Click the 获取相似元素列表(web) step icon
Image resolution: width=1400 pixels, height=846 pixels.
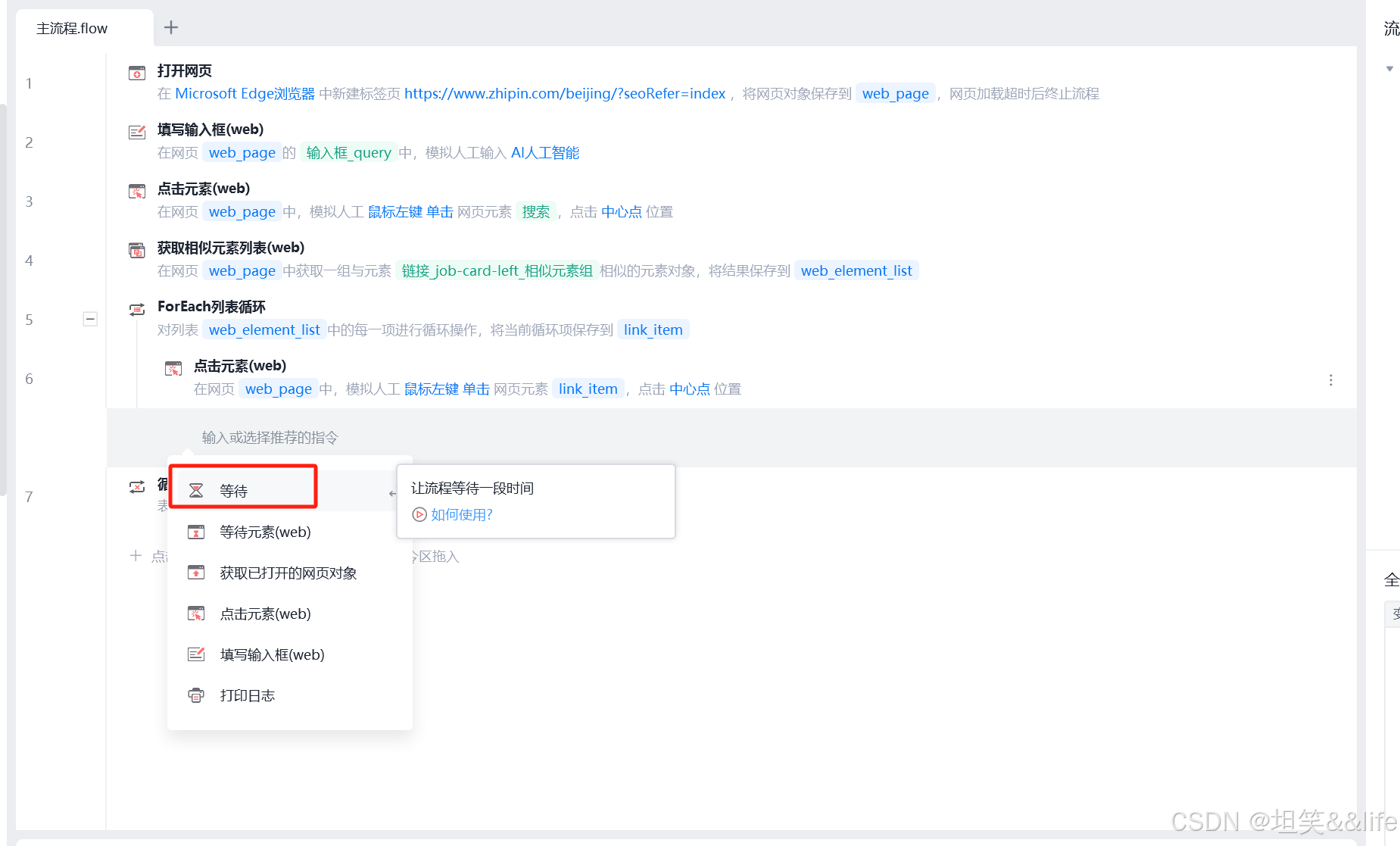click(137, 250)
